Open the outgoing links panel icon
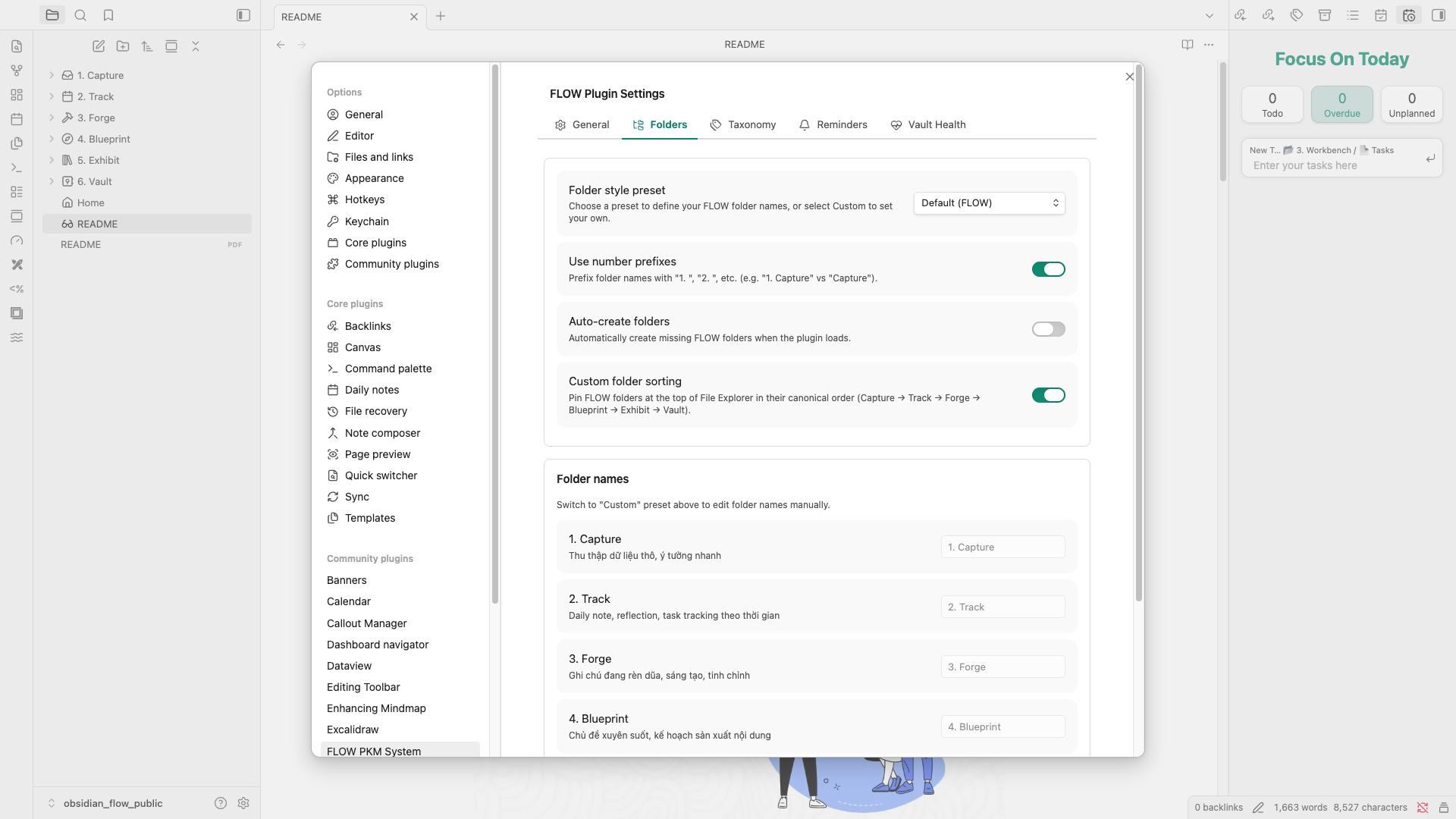The image size is (1456, 819). click(x=1268, y=15)
